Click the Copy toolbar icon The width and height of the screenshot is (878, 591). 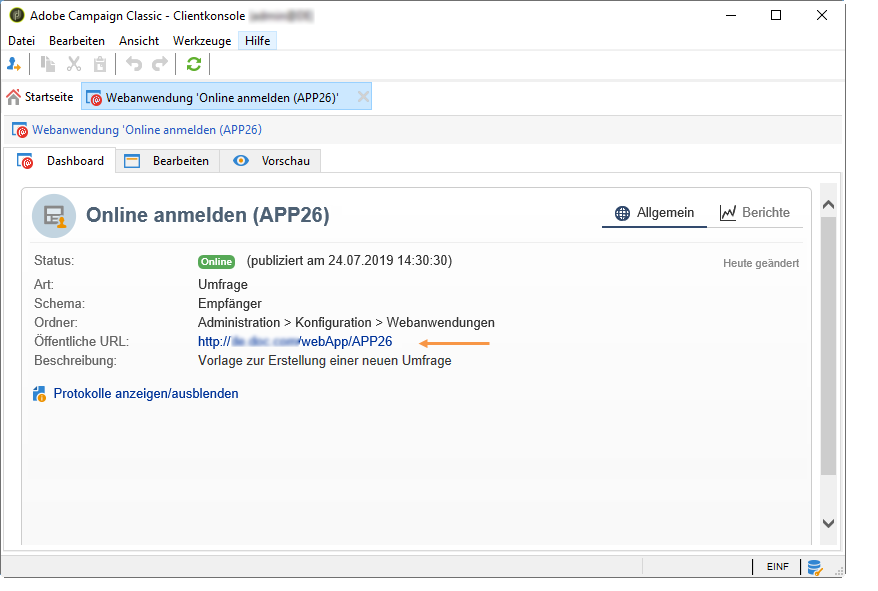click(48, 64)
